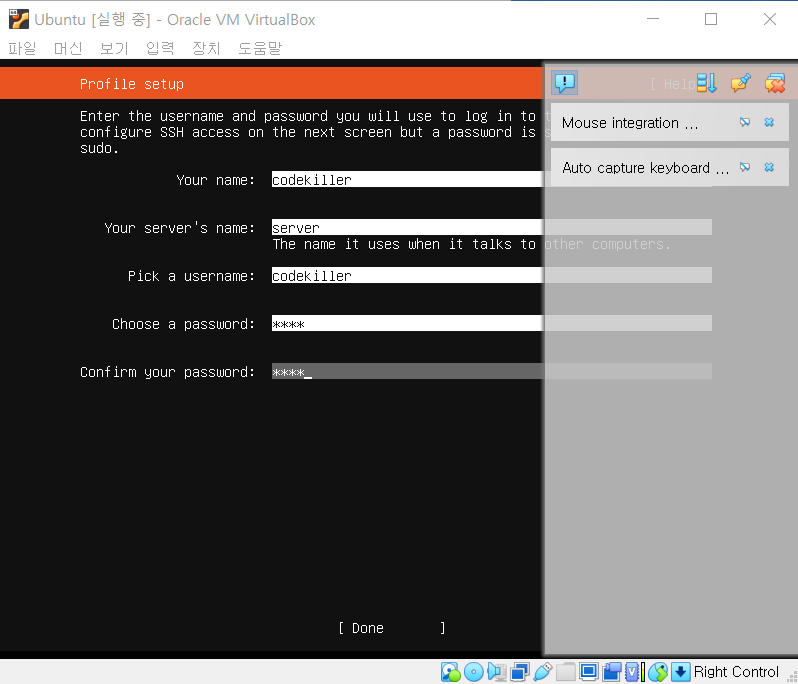Click the keyboard capture arrow icon

coord(680,672)
